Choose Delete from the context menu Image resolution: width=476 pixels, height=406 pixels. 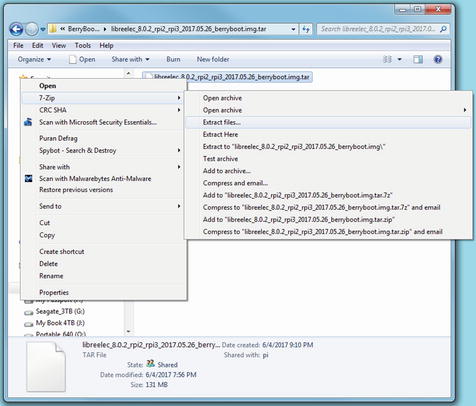pyautogui.click(x=104, y=264)
